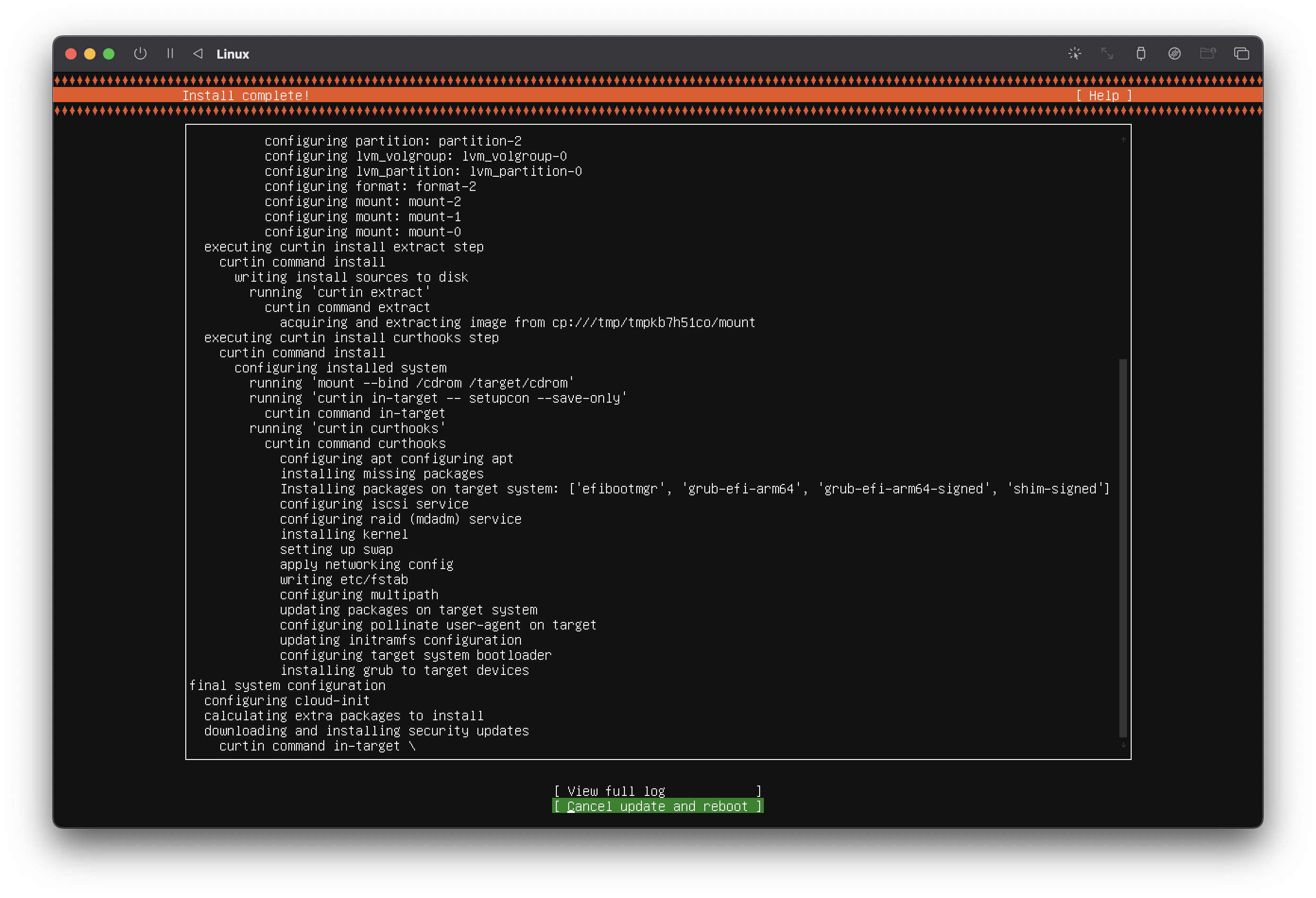The width and height of the screenshot is (1316, 898).
Task: Open the shared folder icon menu
Action: click(x=1207, y=54)
